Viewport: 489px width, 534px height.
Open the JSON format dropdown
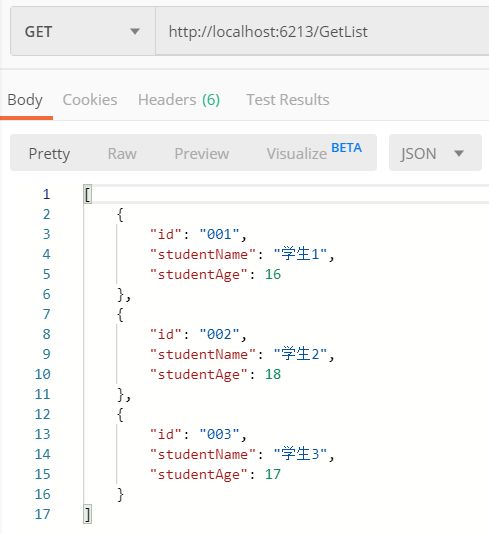pyautogui.click(x=435, y=153)
